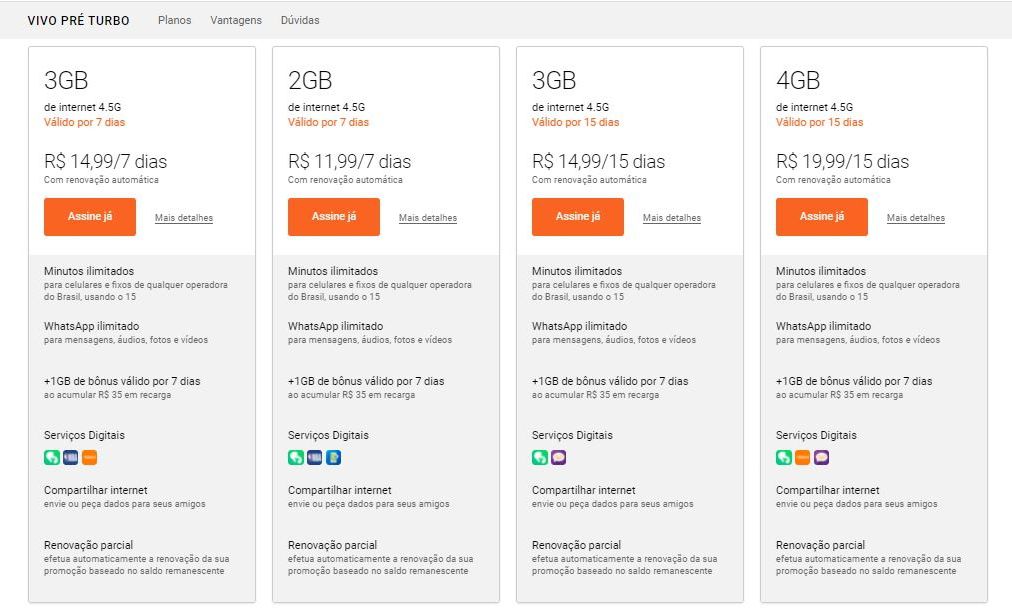Click green service icon in 3GB 15-day plan

[x=540, y=457]
